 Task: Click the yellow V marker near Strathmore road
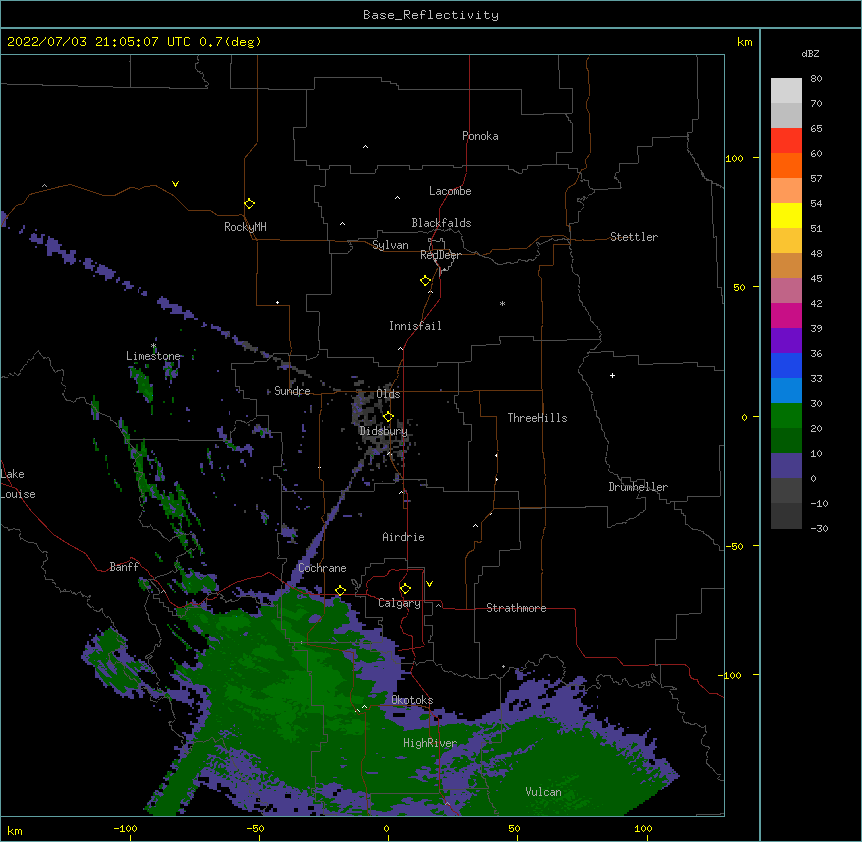pos(429,584)
